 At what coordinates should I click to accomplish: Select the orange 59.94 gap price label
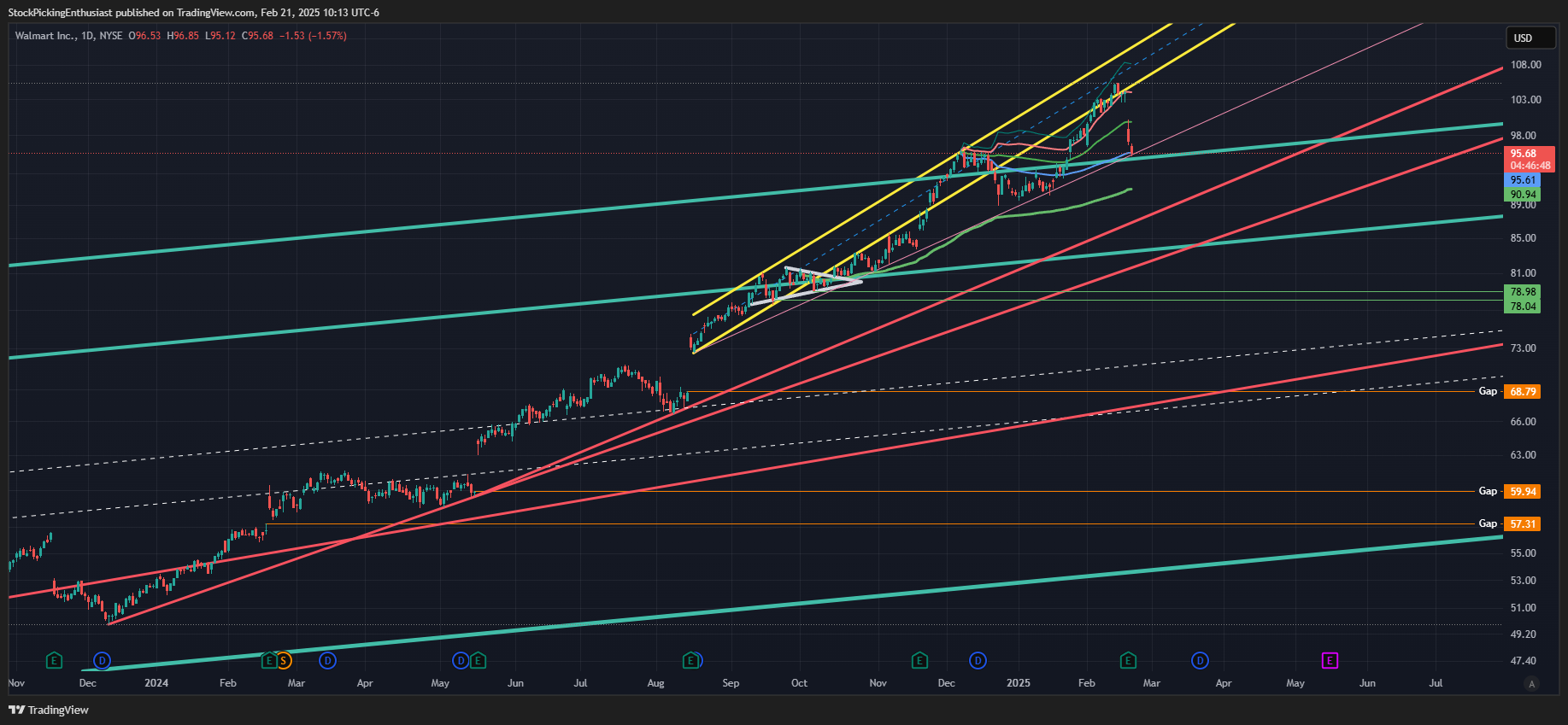[x=1523, y=491]
